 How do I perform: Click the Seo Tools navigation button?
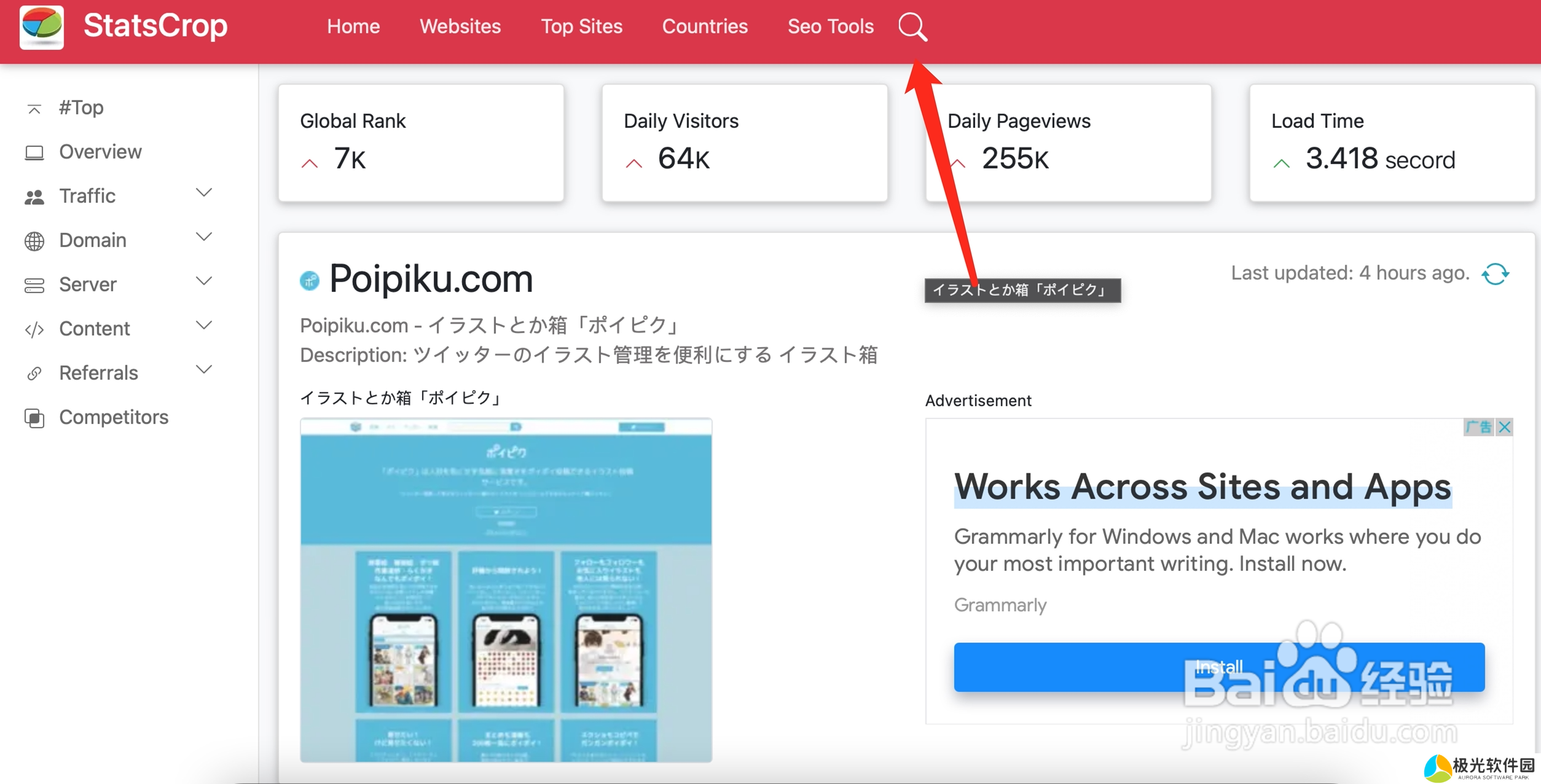point(830,27)
